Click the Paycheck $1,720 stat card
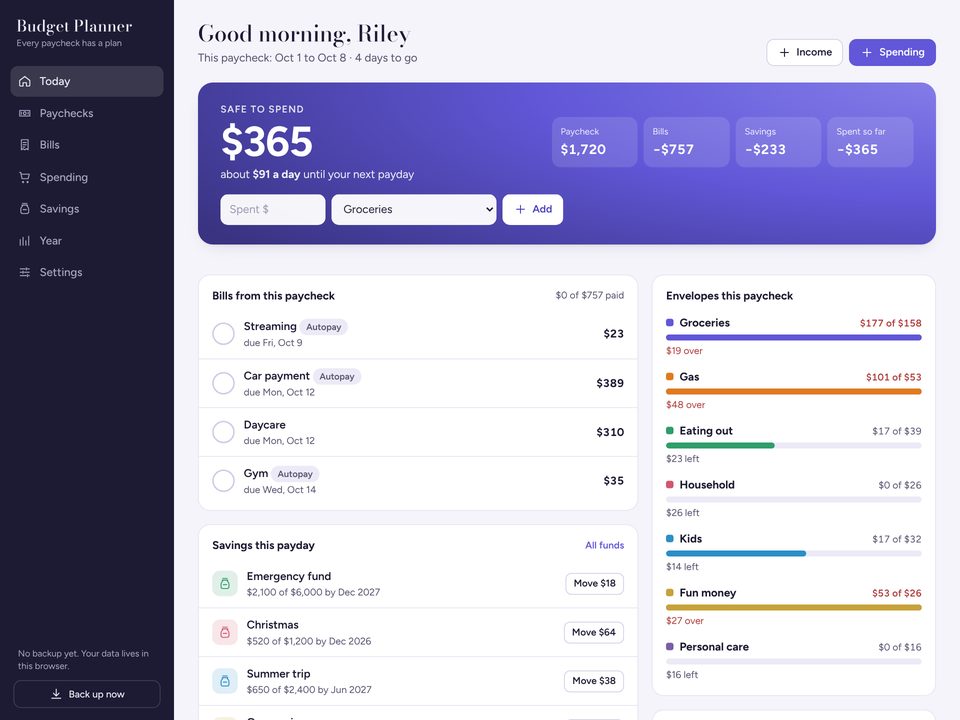 pos(594,142)
